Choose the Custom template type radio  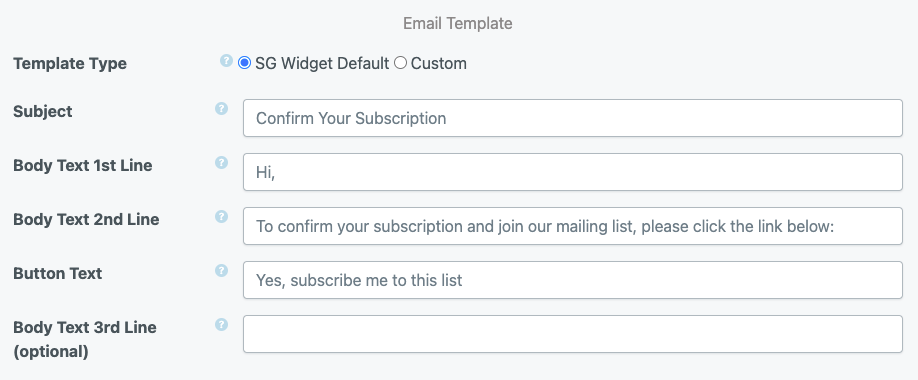(x=400, y=63)
